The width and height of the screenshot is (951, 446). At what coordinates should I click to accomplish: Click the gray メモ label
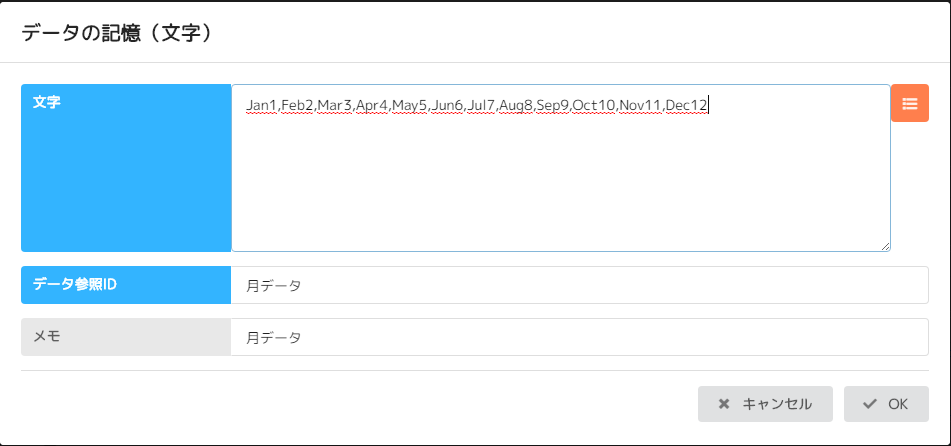click(x=126, y=337)
